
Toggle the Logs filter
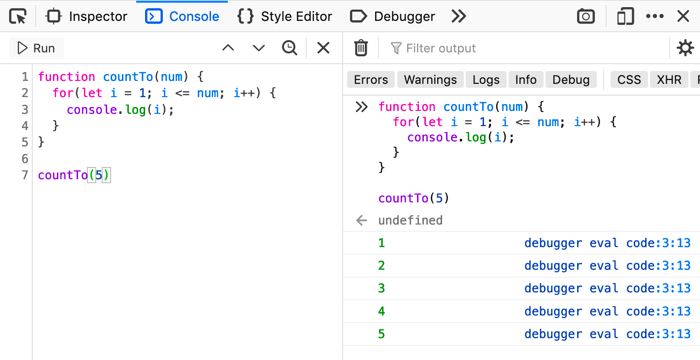tap(486, 80)
